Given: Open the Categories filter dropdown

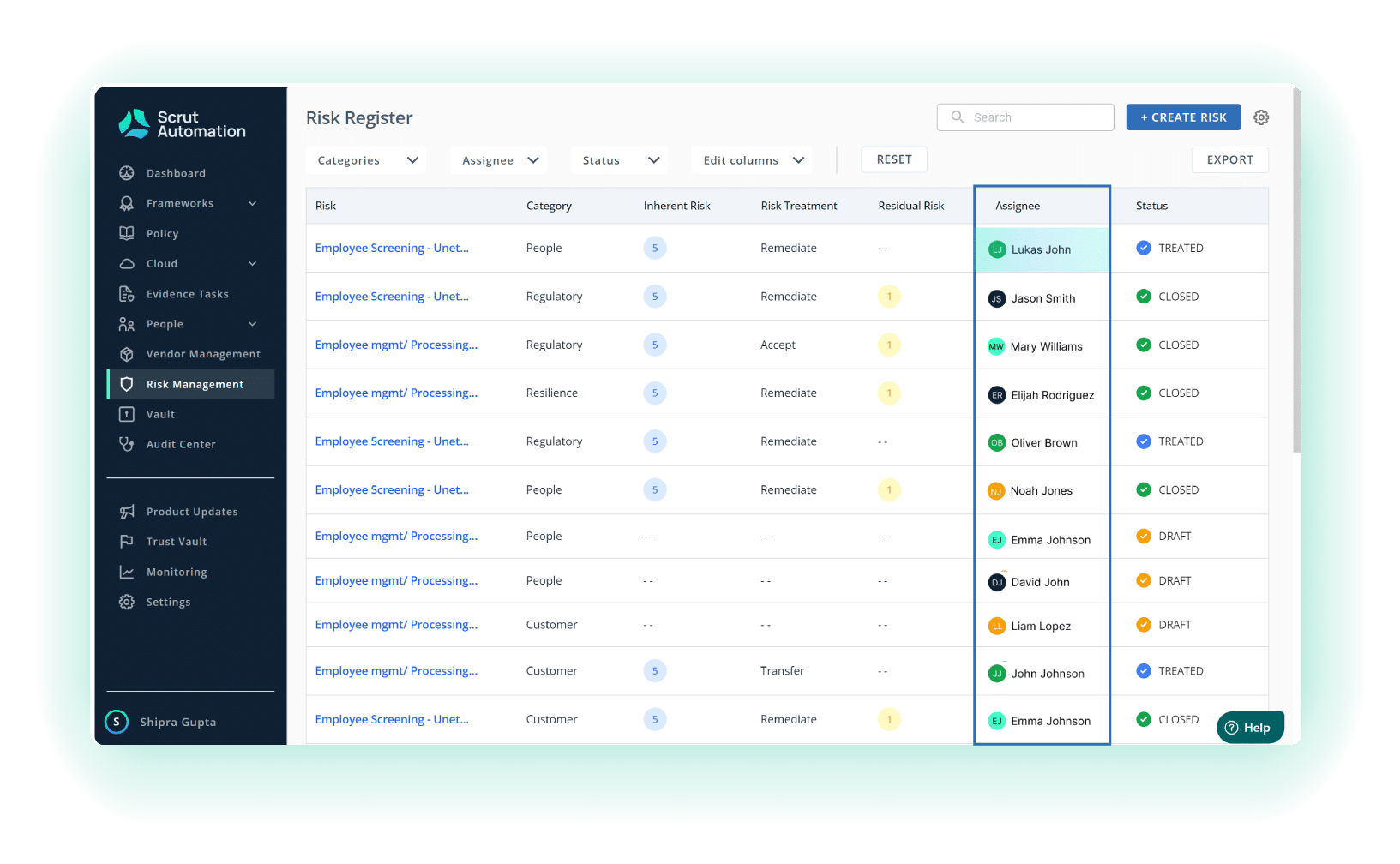Looking at the screenshot, I should 367,160.
